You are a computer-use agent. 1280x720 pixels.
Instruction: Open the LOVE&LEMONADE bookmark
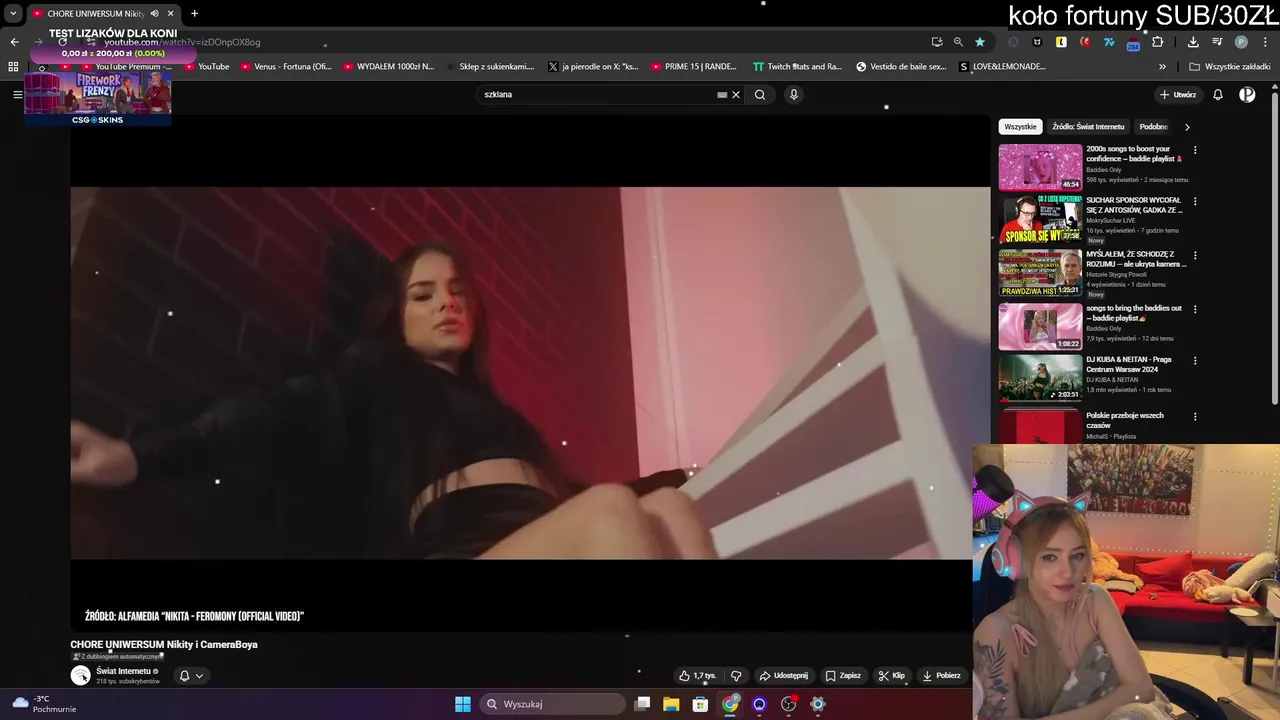(1002, 67)
